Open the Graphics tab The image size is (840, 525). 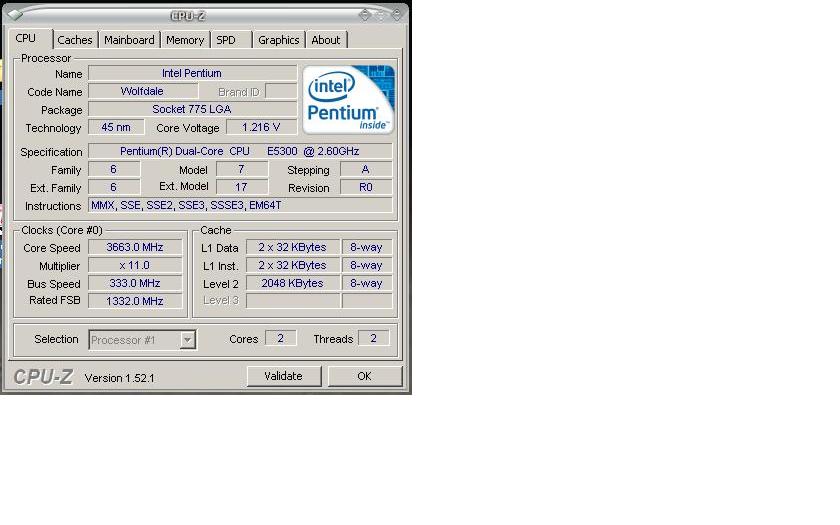click(279, 40)
